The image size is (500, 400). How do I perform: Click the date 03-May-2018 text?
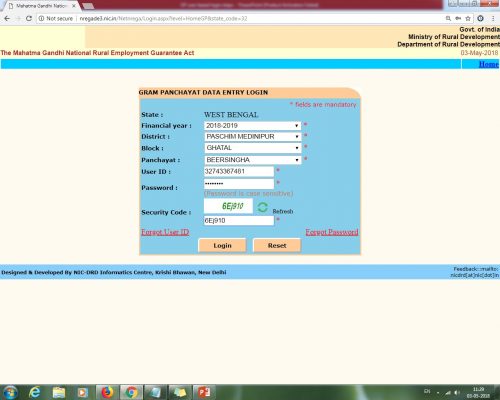click(x=479, y=53)
